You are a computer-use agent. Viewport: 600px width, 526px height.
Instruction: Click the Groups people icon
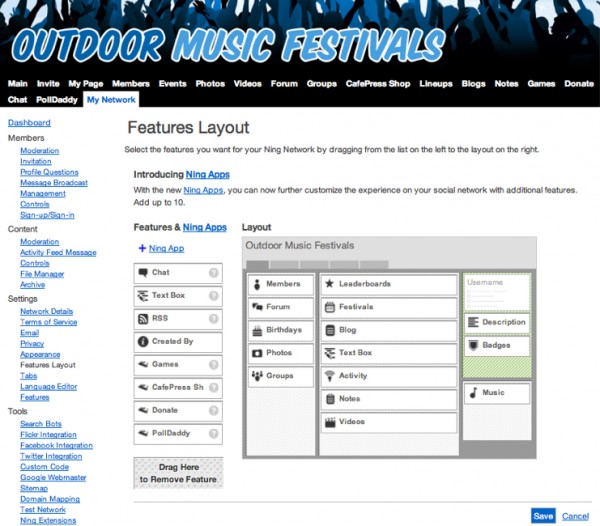[x=257, y=376]
